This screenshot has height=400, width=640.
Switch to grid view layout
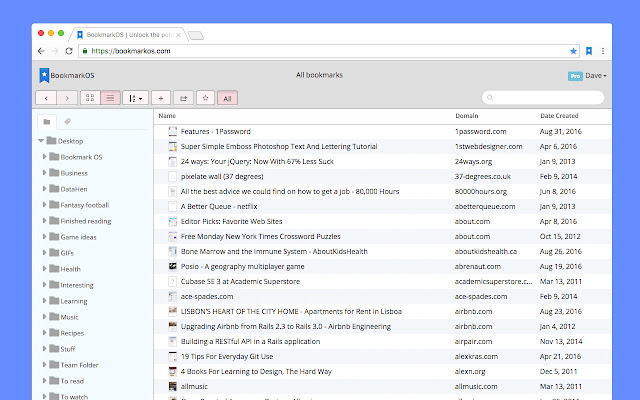click(89, 98)
